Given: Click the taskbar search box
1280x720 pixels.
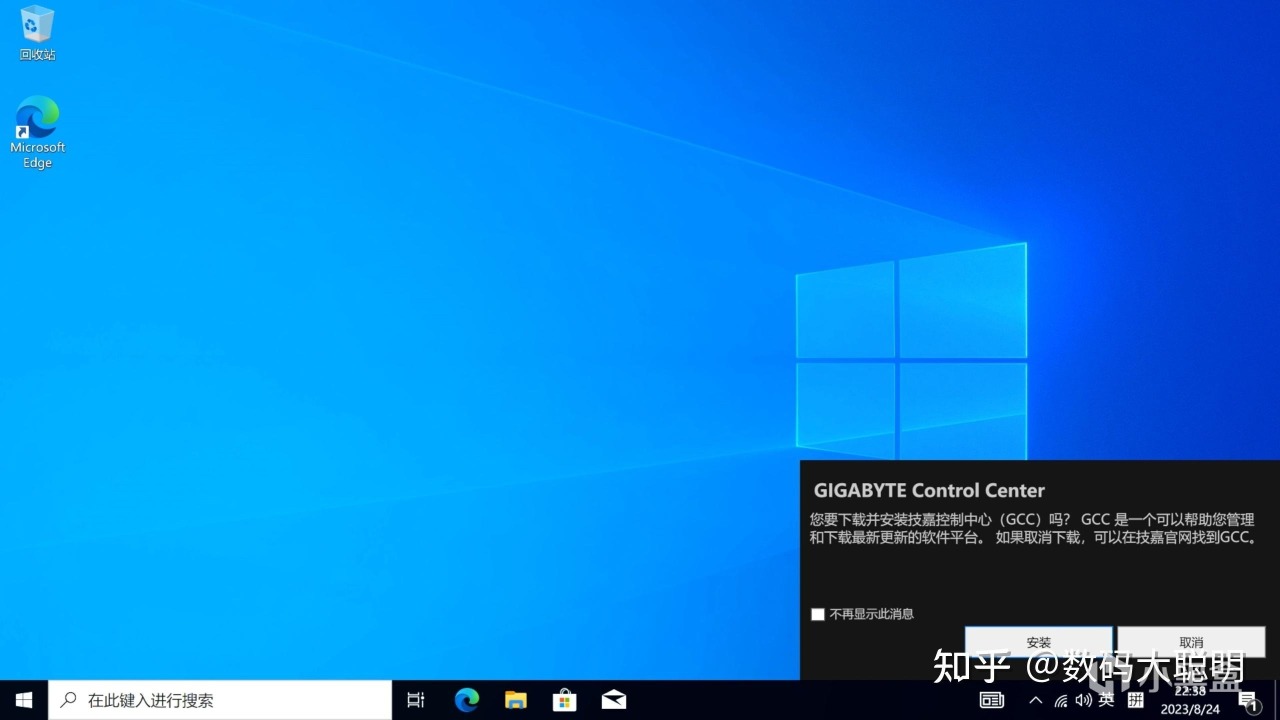Looking at the screenshot, I should click(x=220, y=700).
